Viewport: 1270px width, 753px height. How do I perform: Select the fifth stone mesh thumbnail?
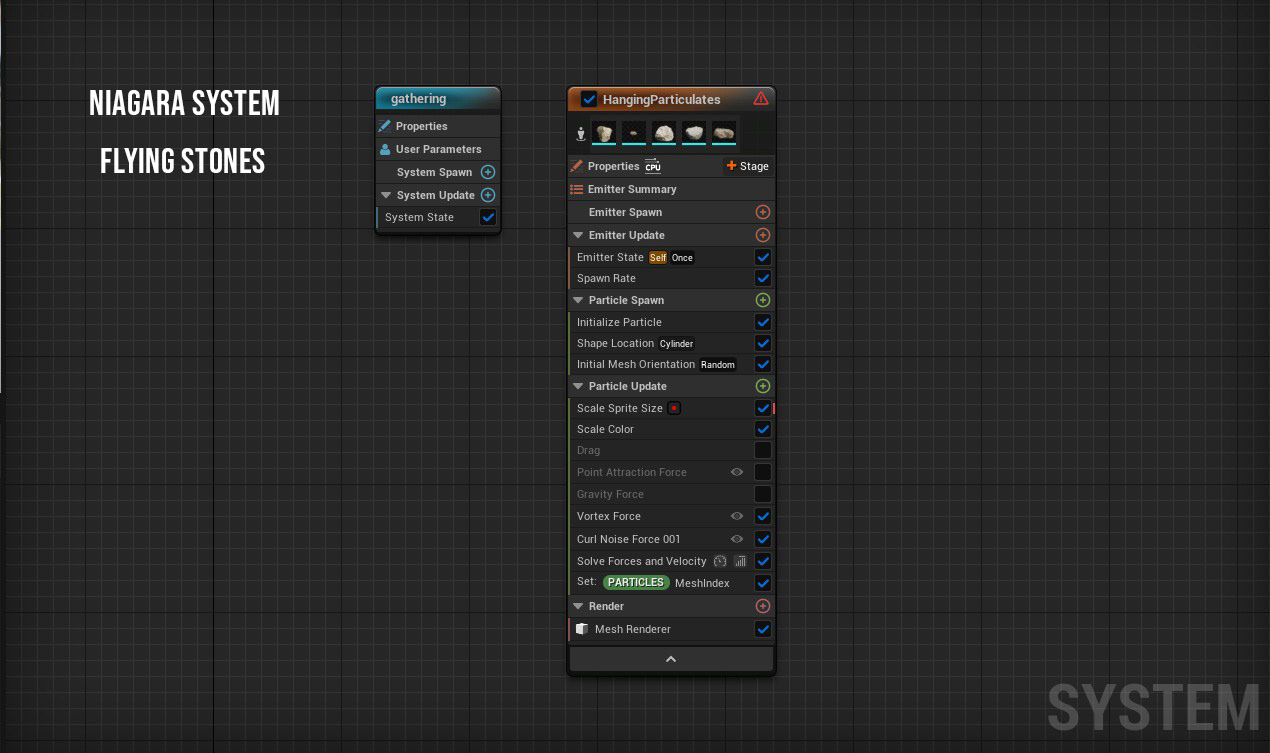tap(724, 133)
